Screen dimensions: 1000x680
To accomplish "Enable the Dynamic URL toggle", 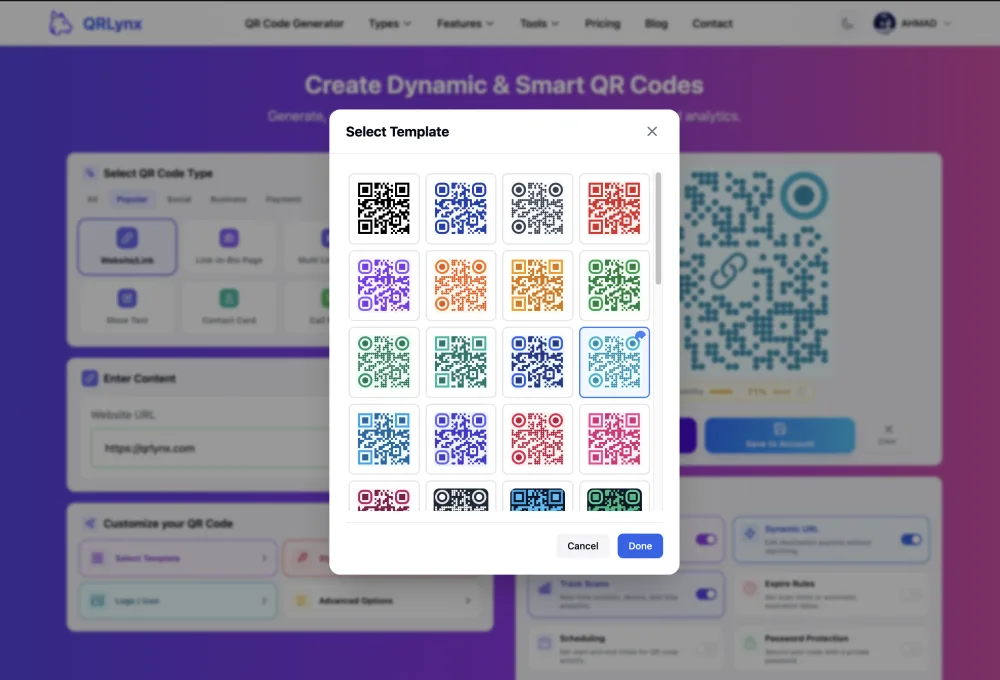I will coord(910,537).
